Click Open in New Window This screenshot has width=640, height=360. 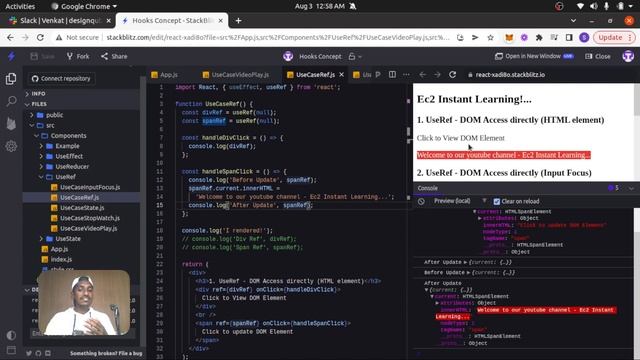click(534, 56)
